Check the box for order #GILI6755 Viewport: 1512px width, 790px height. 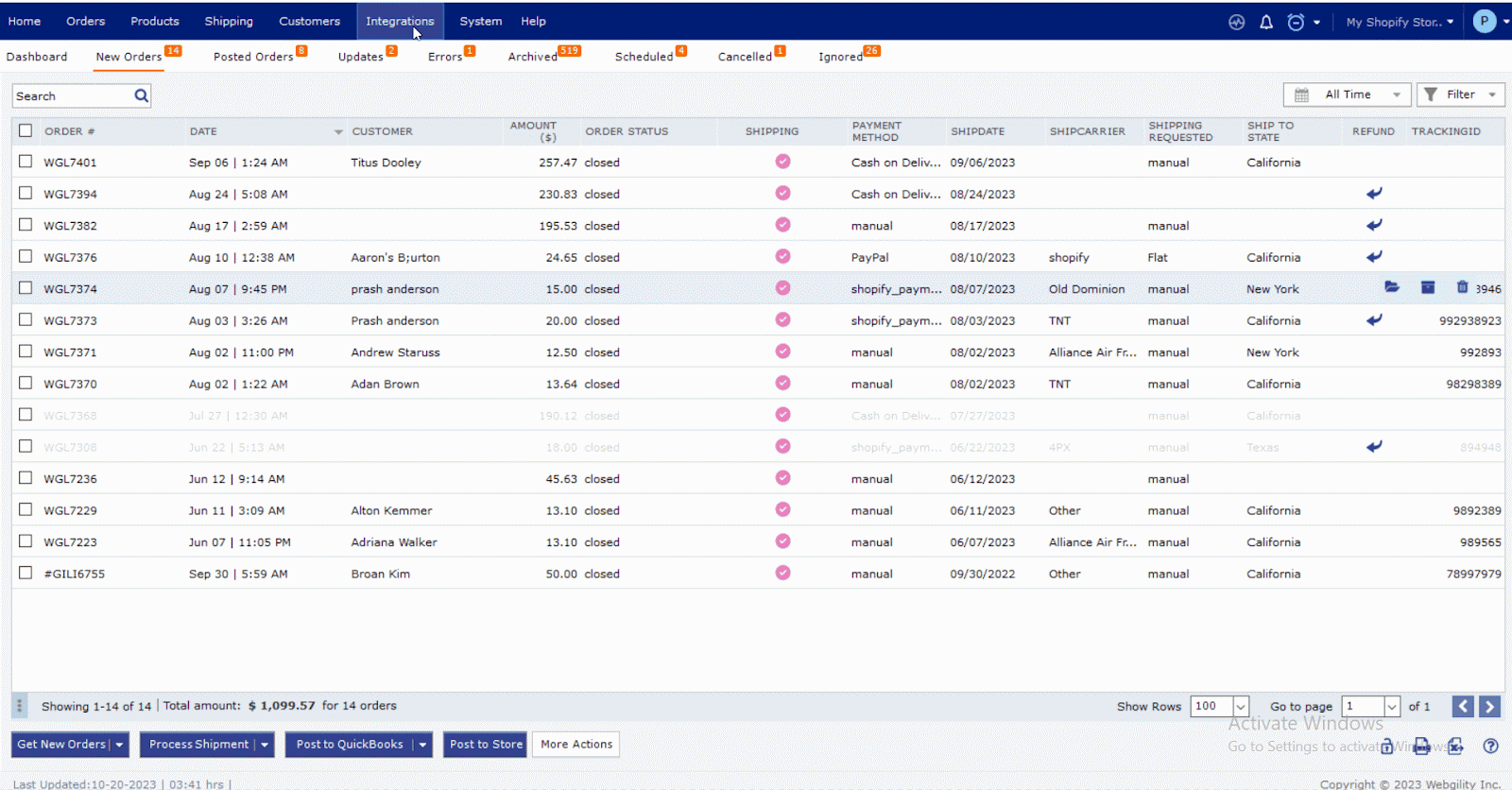click(26, 573)
